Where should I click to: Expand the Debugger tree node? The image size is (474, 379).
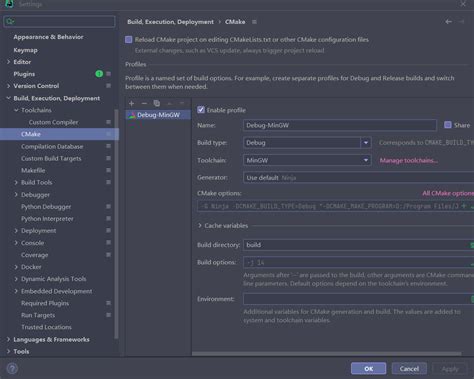(x=16, y=195)
